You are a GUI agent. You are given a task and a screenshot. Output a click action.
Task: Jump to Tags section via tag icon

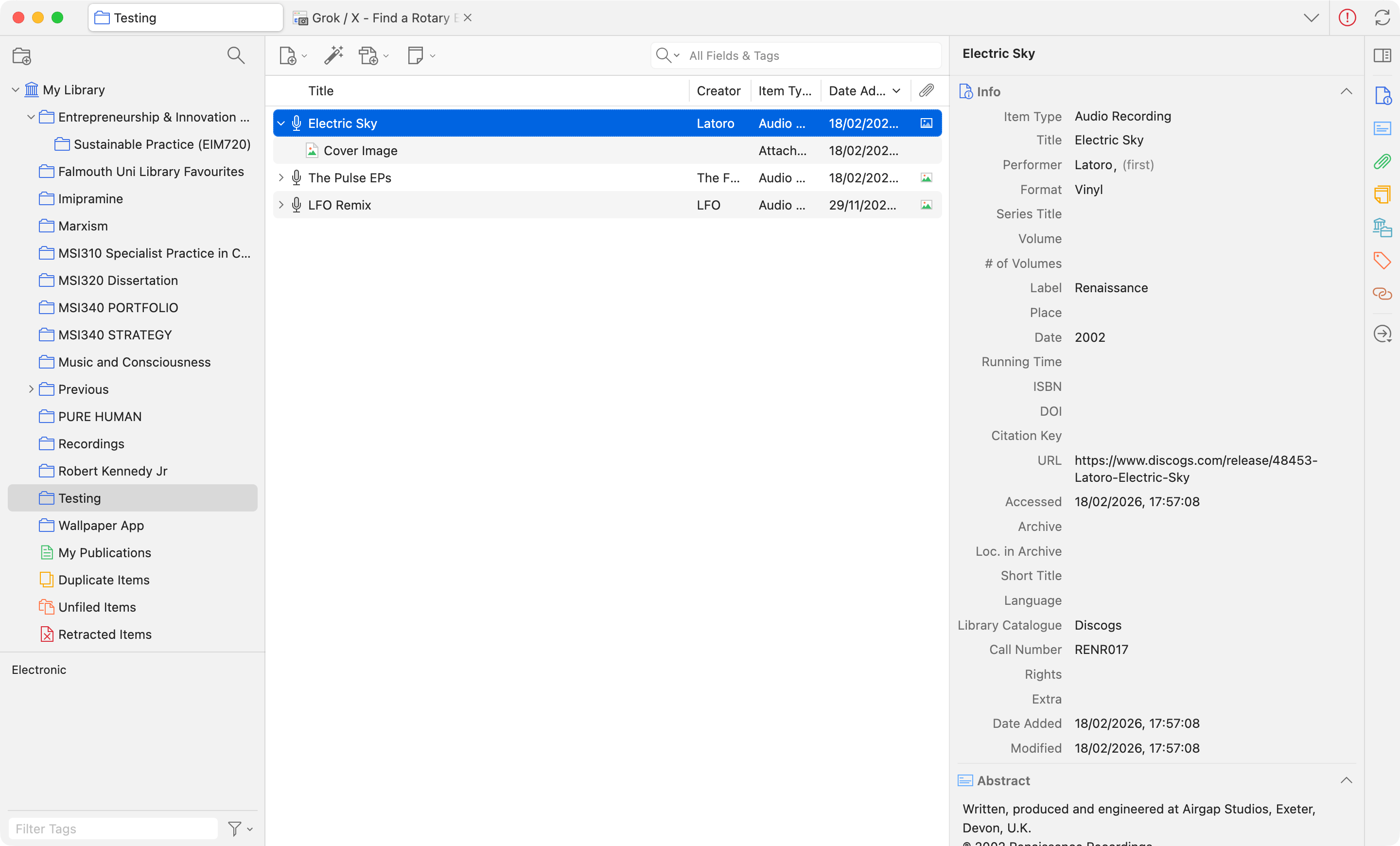click(x=1382, y=260)
